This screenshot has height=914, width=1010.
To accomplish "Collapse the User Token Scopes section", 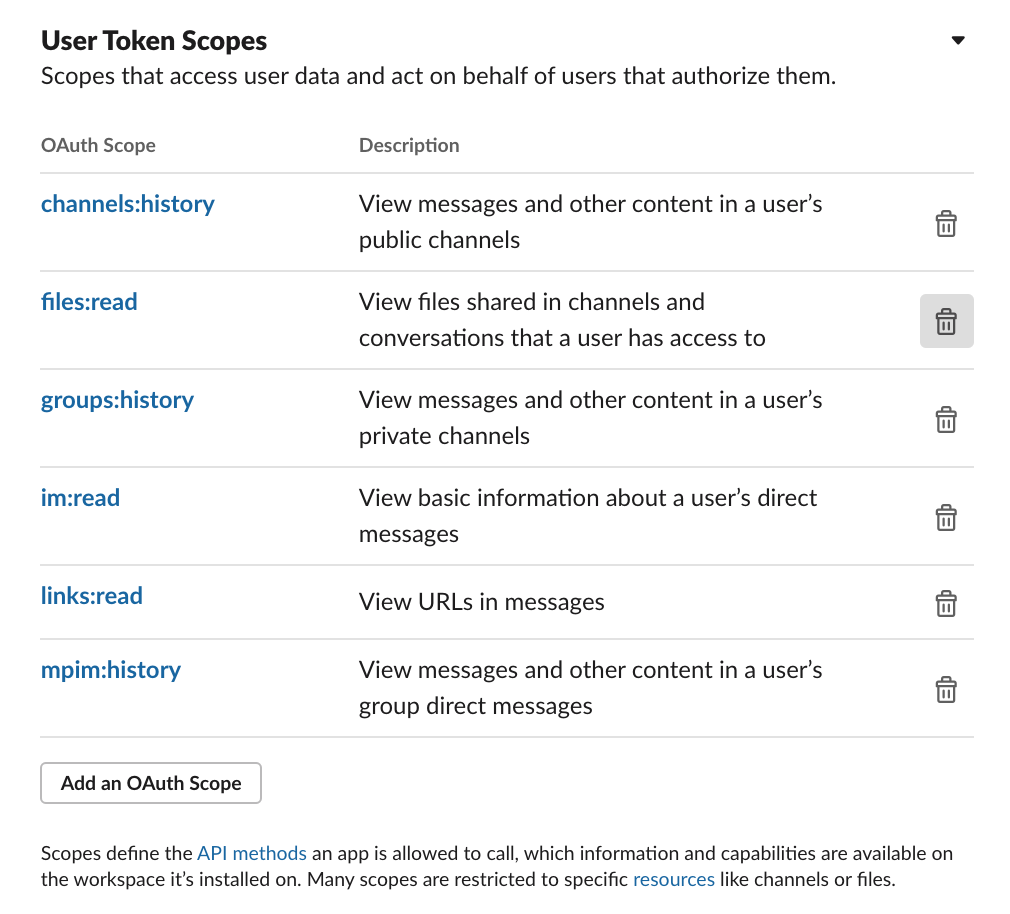I will click(x=957, y=40).
